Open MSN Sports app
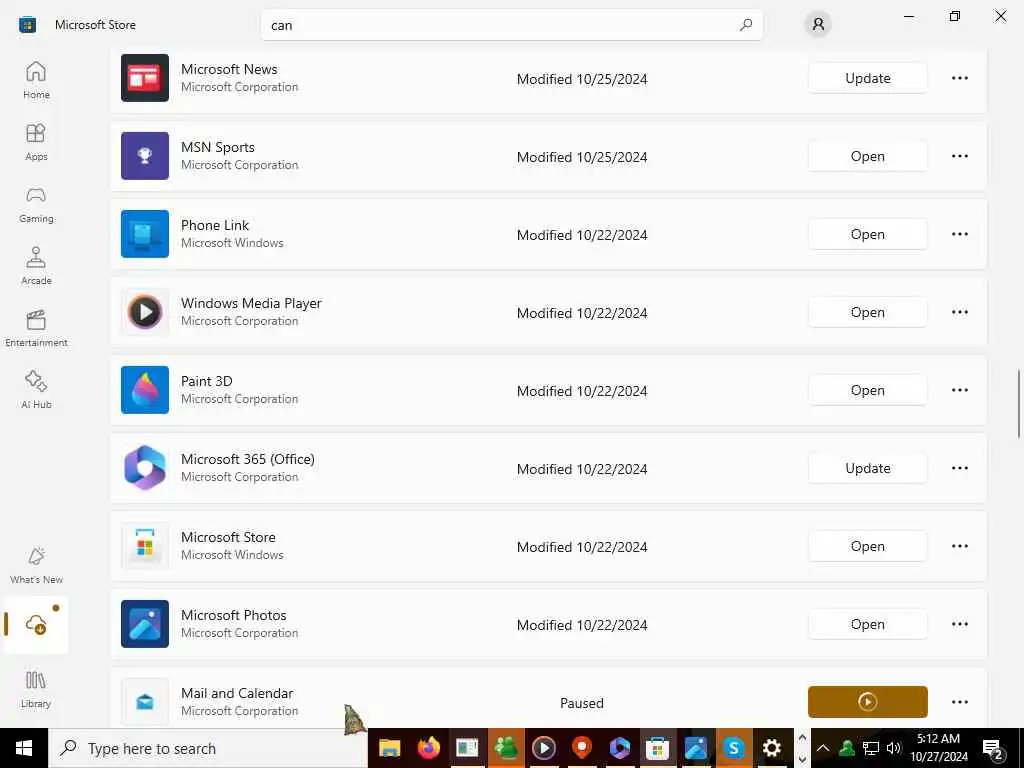This screenshot has height=768, width=1024. (x=867, y=156)
